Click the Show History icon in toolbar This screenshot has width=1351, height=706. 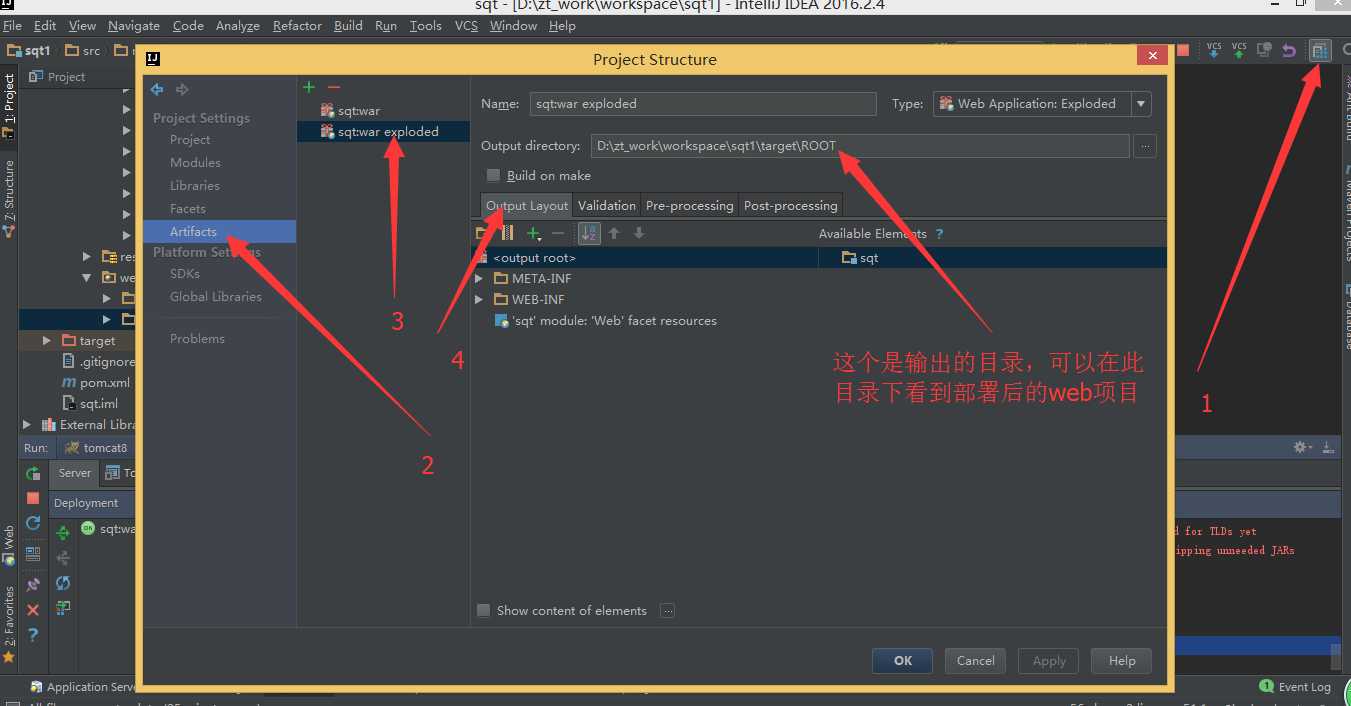[x=1264, y=50]
